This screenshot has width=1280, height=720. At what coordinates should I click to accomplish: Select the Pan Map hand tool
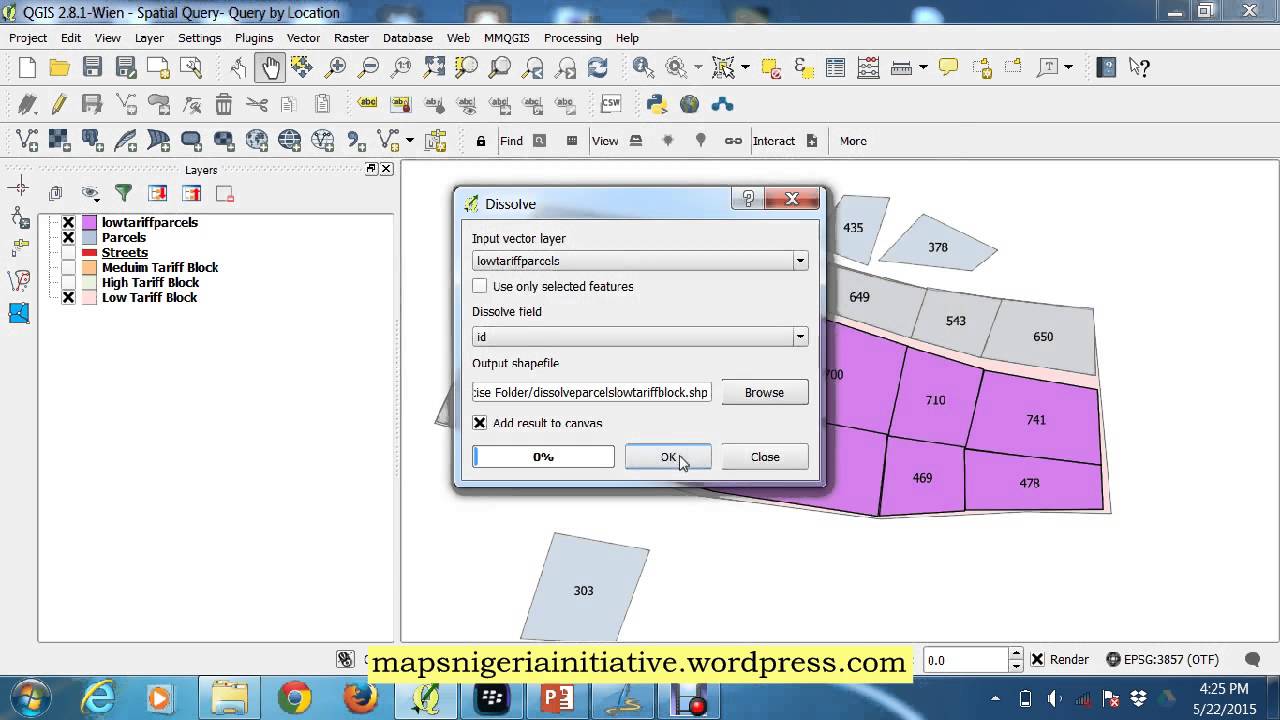click(271, 67)
